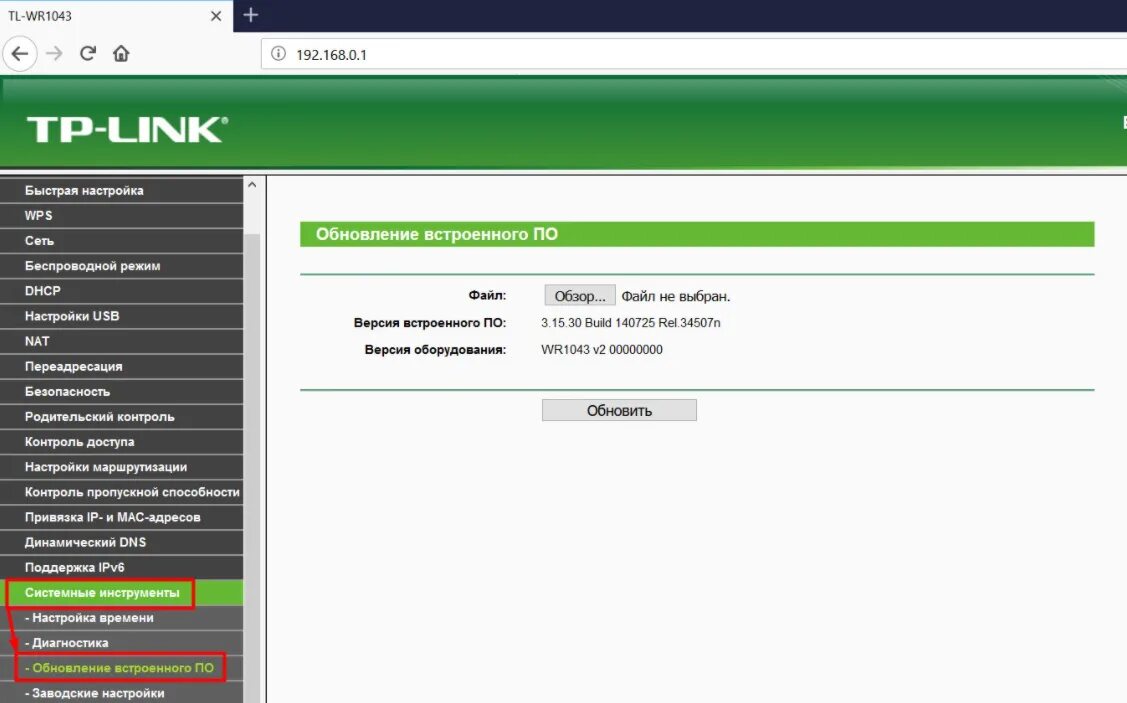Click Файл не выбран. text

pyautogui.click(x=676, y=296)
